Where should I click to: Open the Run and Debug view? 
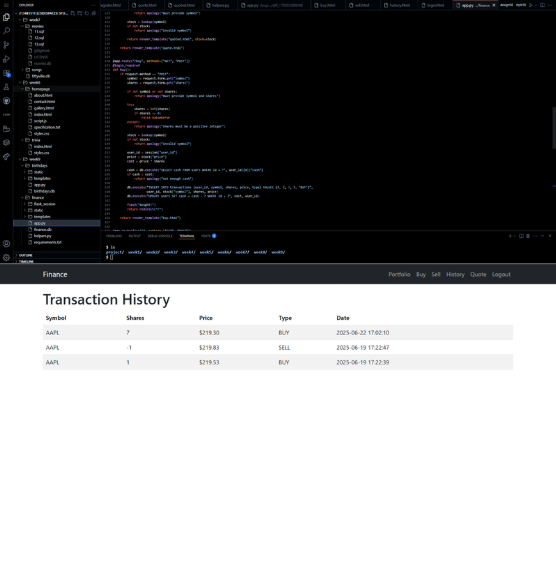[x=6, y=59]
